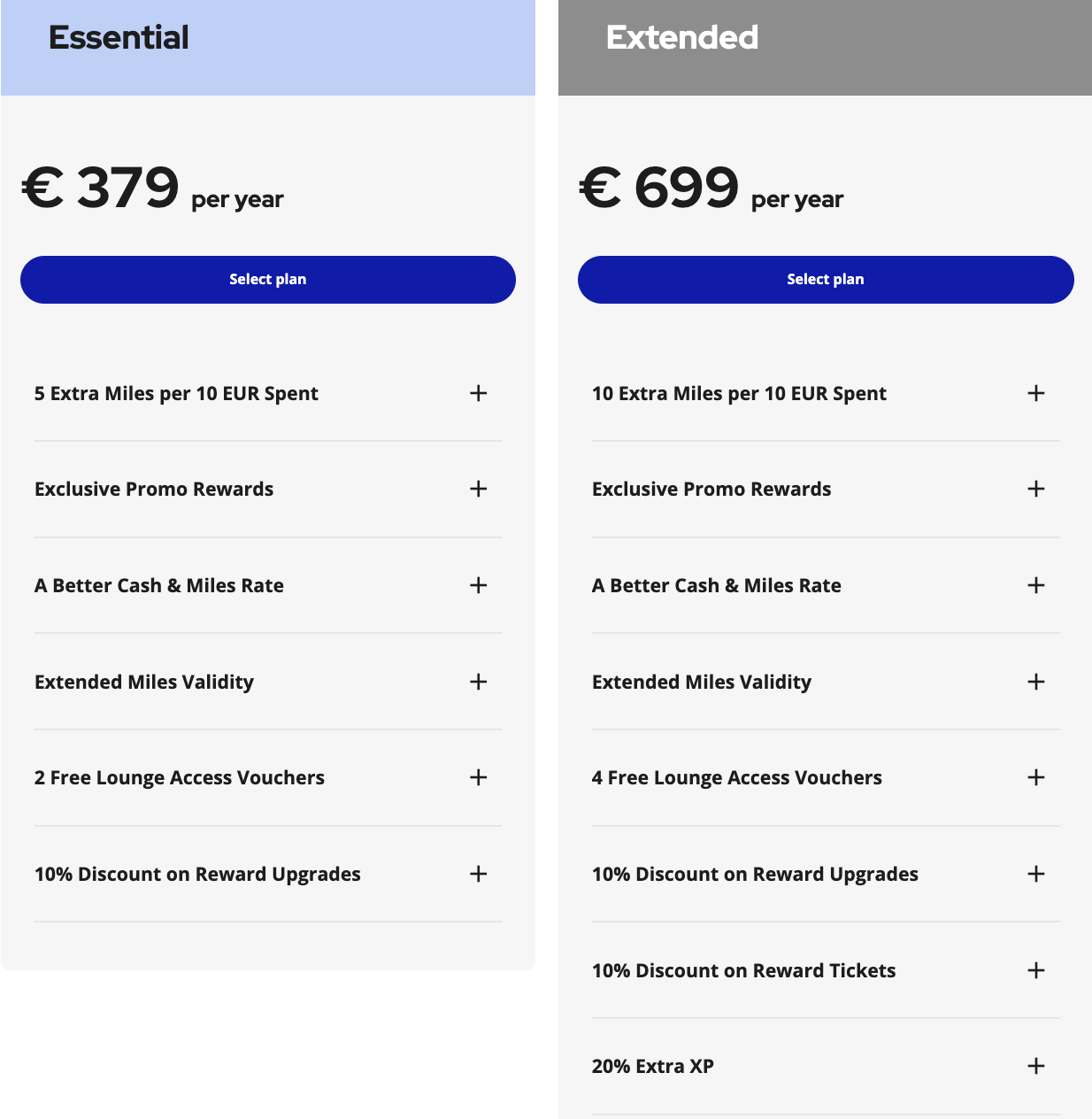Click plus icon for 2 Free Lounge Access Vouchers
1092x1119 pixels.
479,777
